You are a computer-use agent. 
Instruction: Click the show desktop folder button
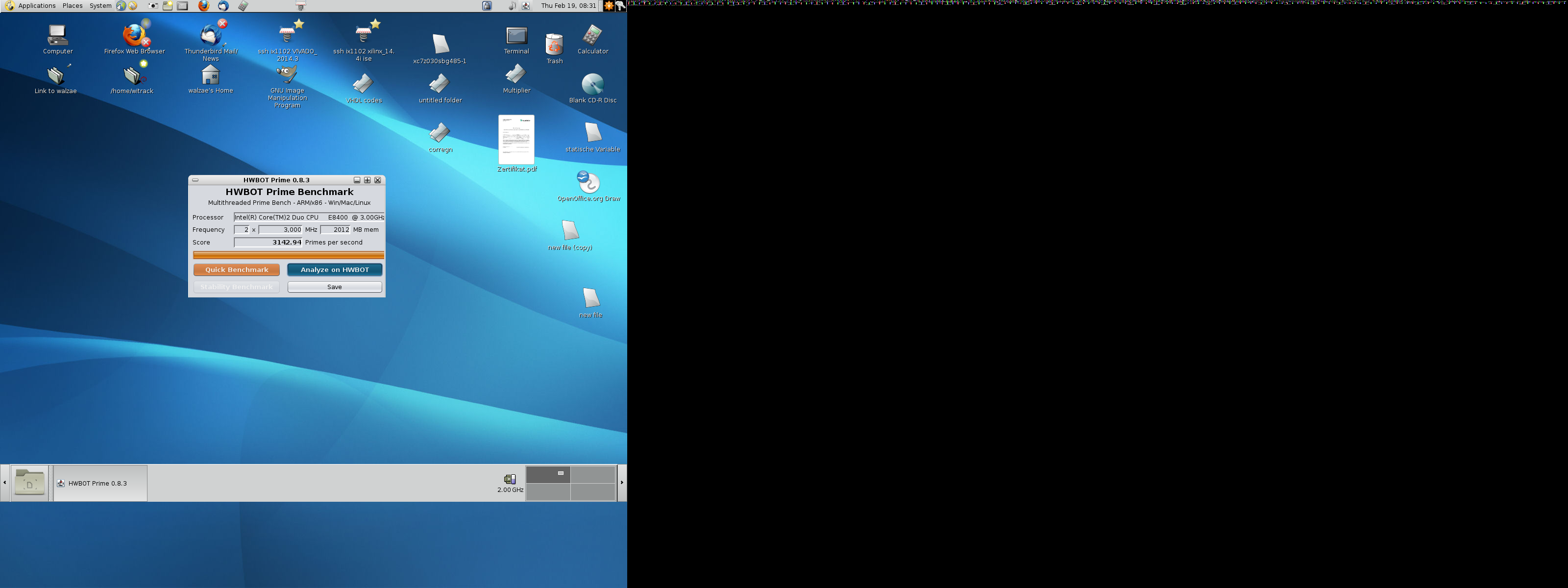click(x=29, y=483)
